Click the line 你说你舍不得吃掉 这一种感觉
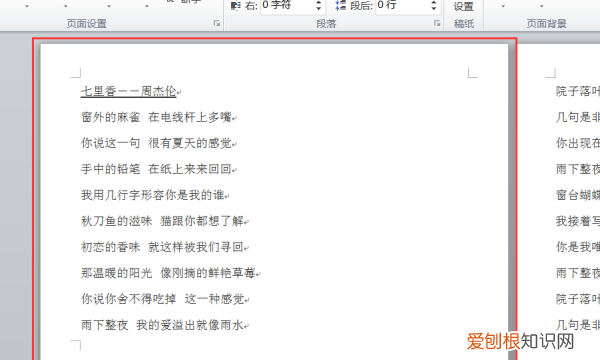The height and width of the screenshot is (360, 600). tap(163, 299)
